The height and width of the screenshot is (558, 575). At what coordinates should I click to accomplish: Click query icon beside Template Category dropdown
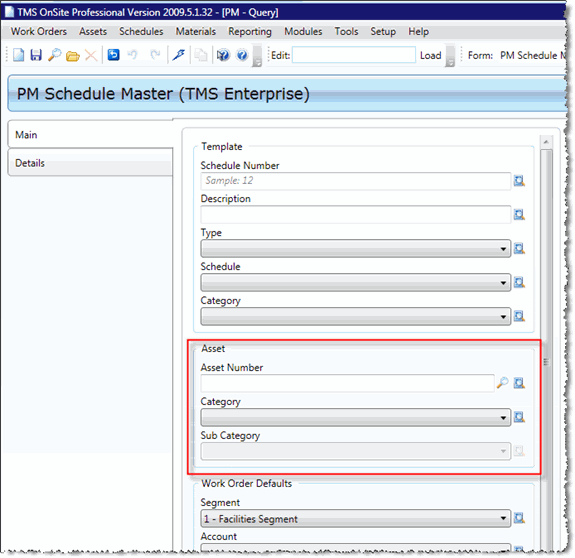coord(519,316)
